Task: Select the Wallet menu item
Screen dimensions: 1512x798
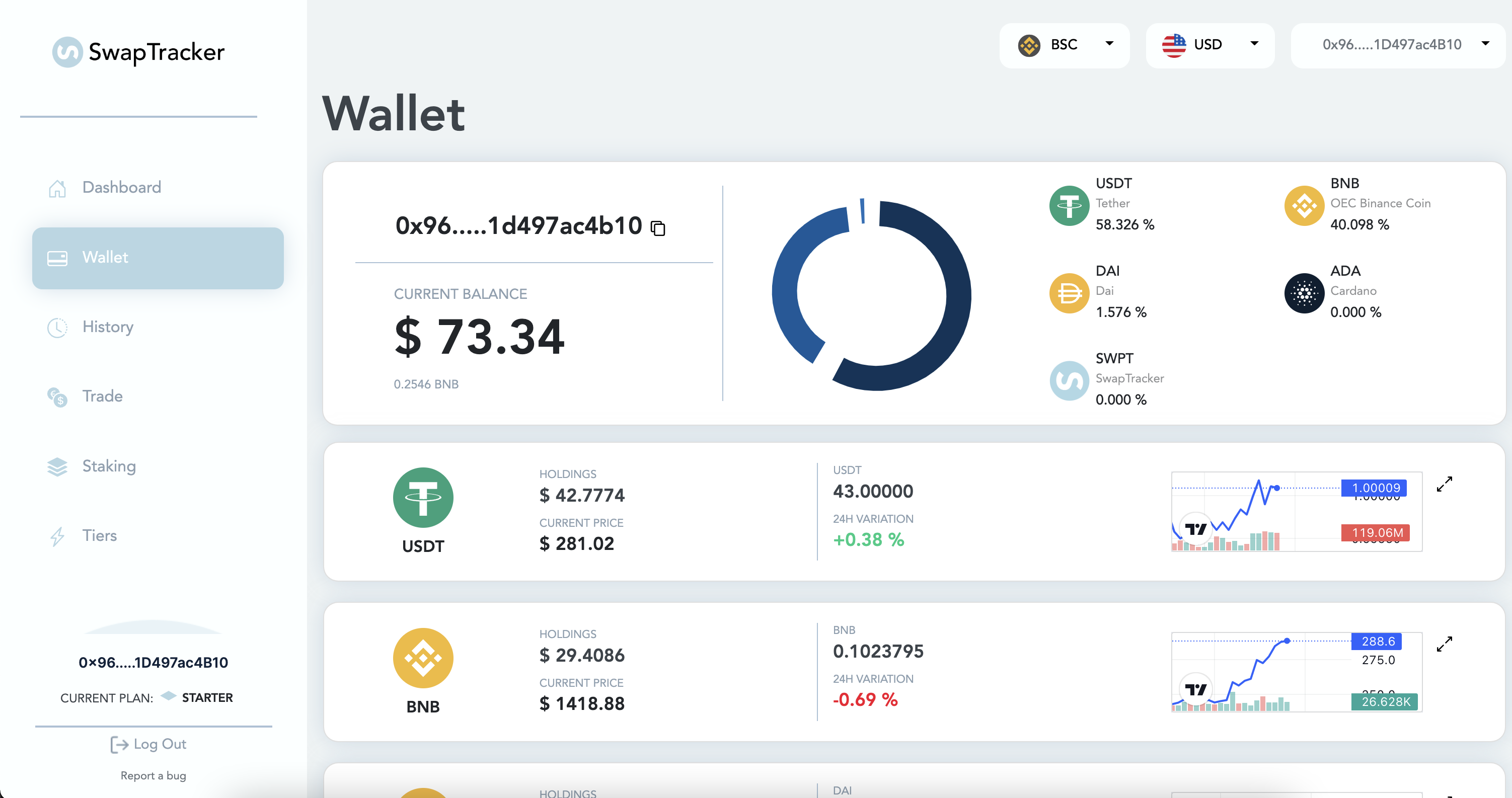Action: click(x=158, y=258)
